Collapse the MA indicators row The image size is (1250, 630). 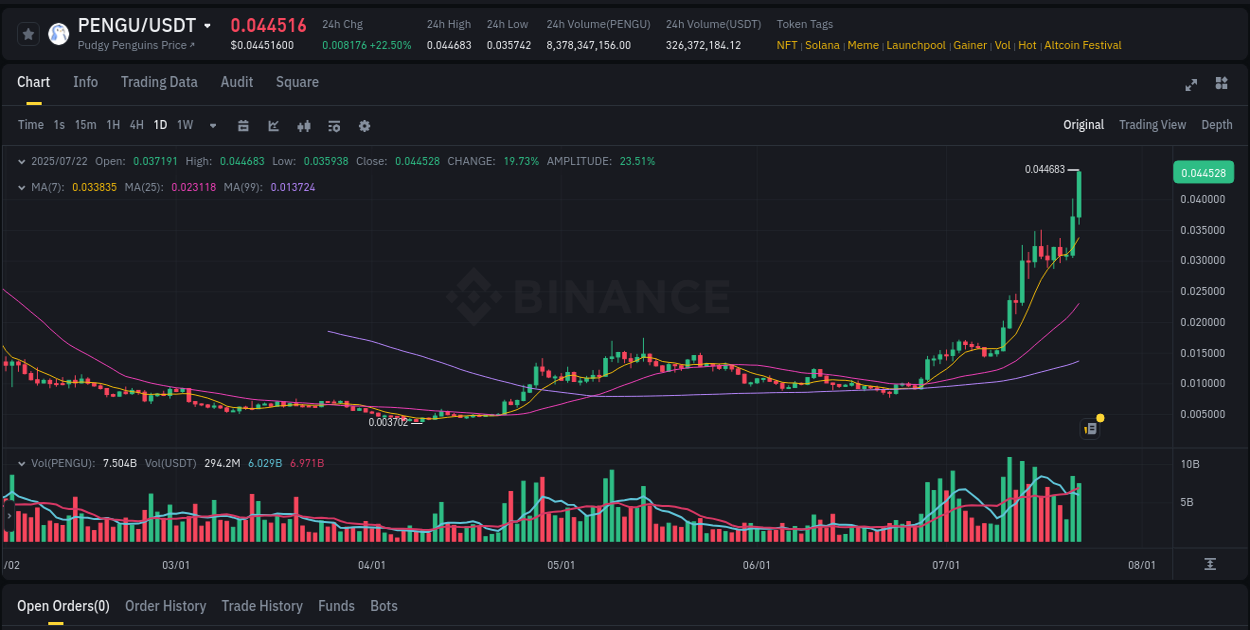(x=22, y=185)
